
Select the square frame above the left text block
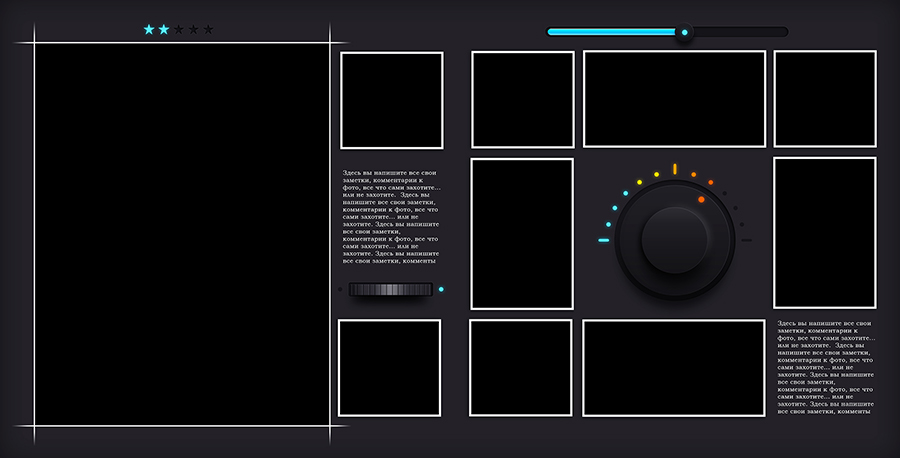click(x=391, y=100)
